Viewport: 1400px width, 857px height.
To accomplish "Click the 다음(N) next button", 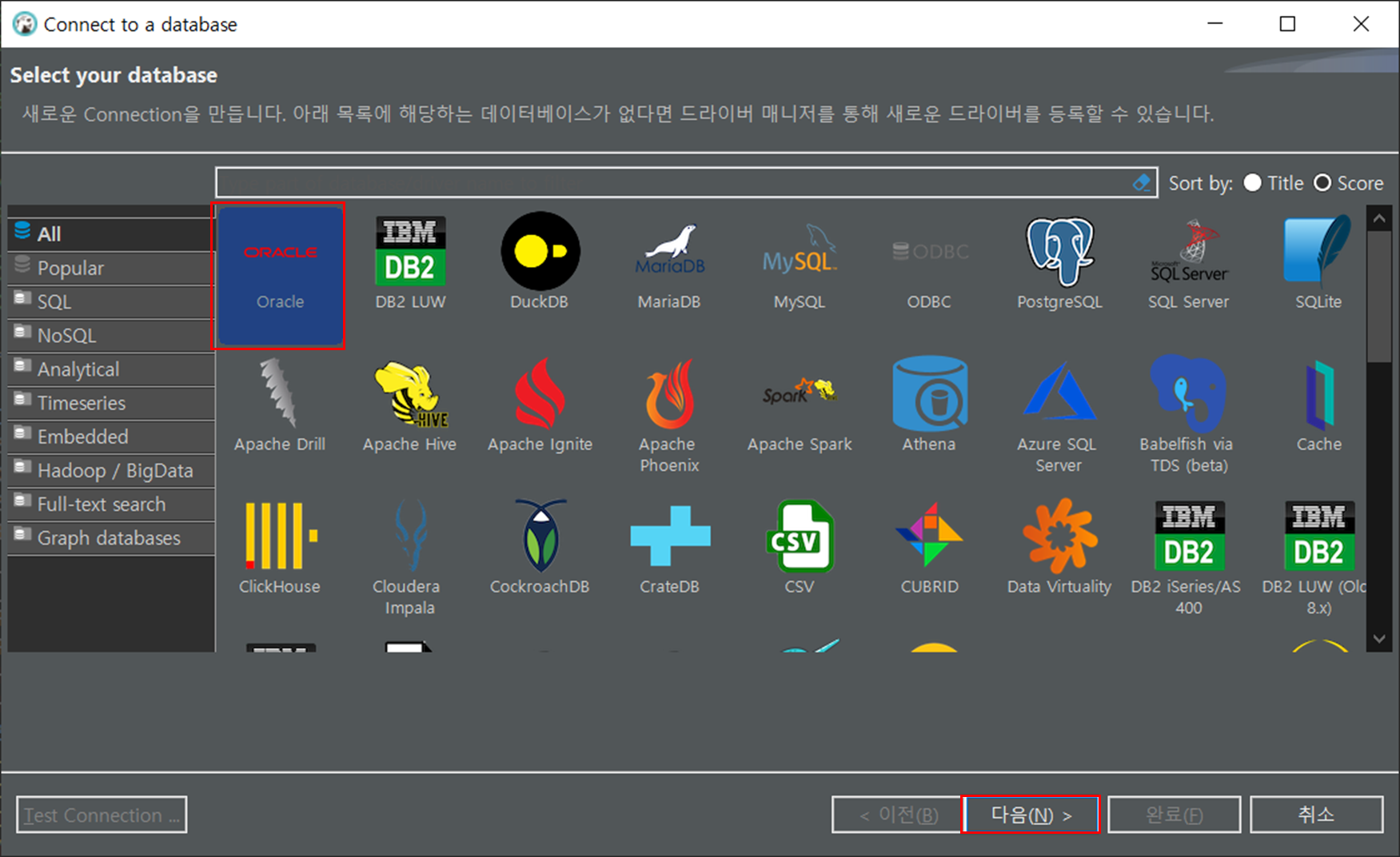I will click(1031, 815).
